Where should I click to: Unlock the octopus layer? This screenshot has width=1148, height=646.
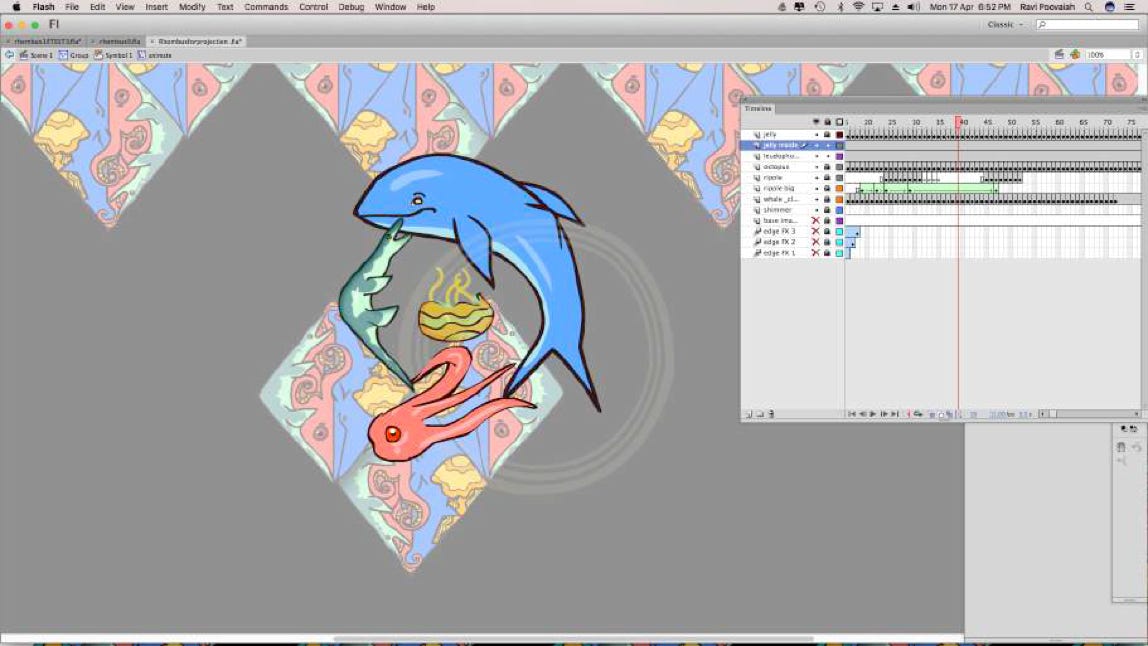827,167
